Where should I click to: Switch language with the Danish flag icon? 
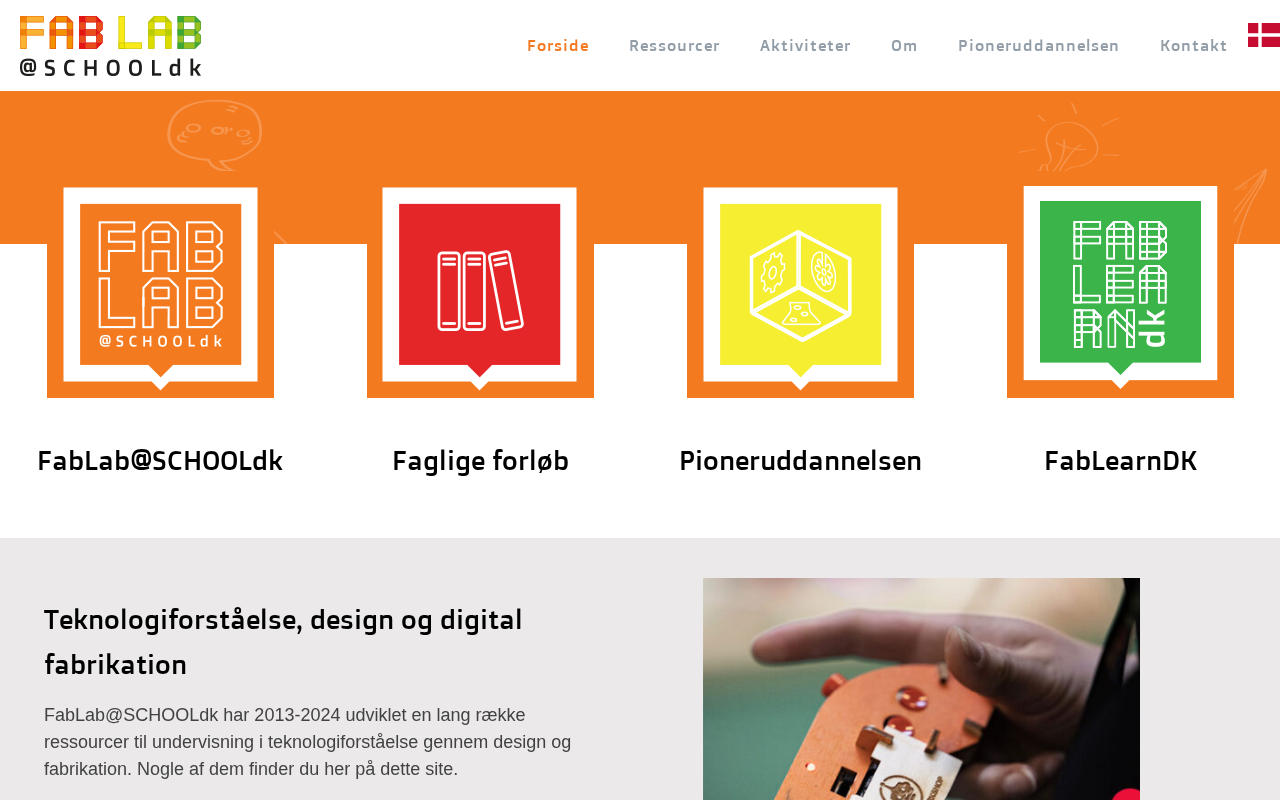coord(1264,35)
